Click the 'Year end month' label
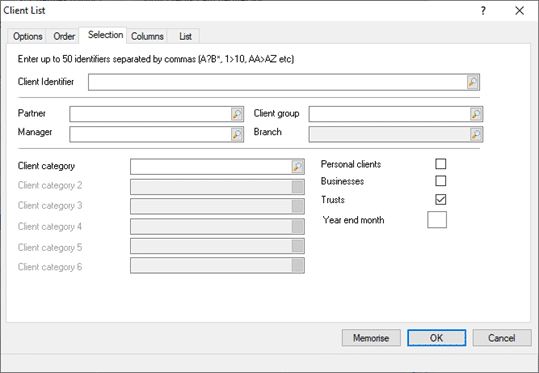539x373 pixels. (x=353, y=220)
